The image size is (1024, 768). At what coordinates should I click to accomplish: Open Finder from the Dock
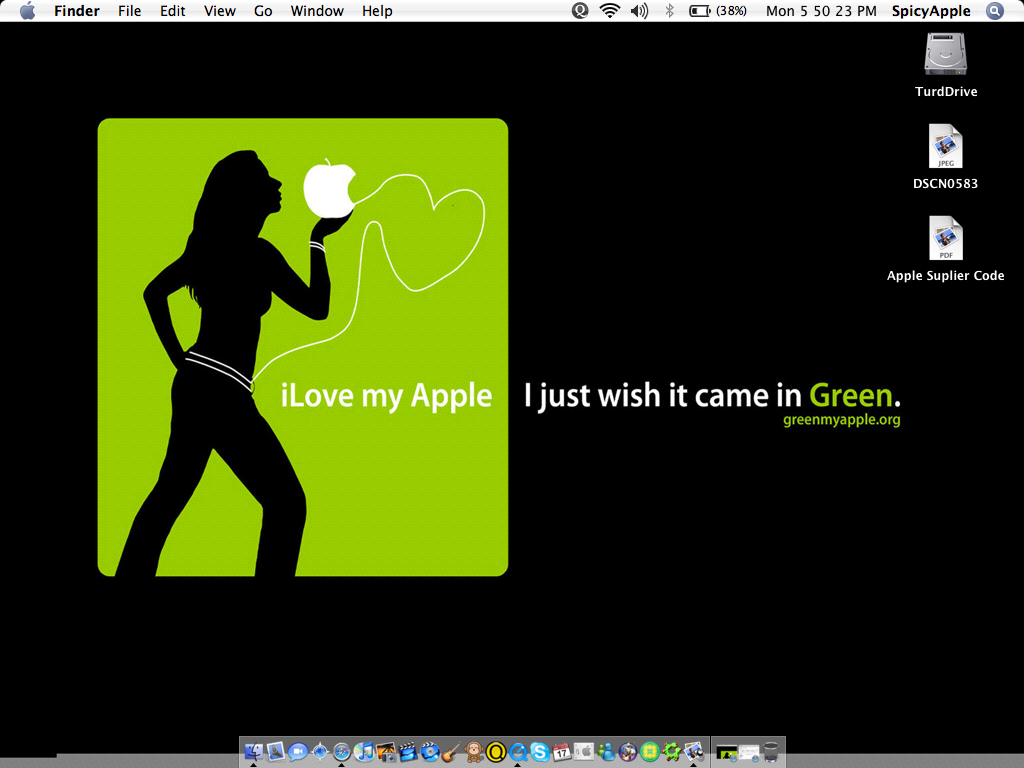(253, 752)
